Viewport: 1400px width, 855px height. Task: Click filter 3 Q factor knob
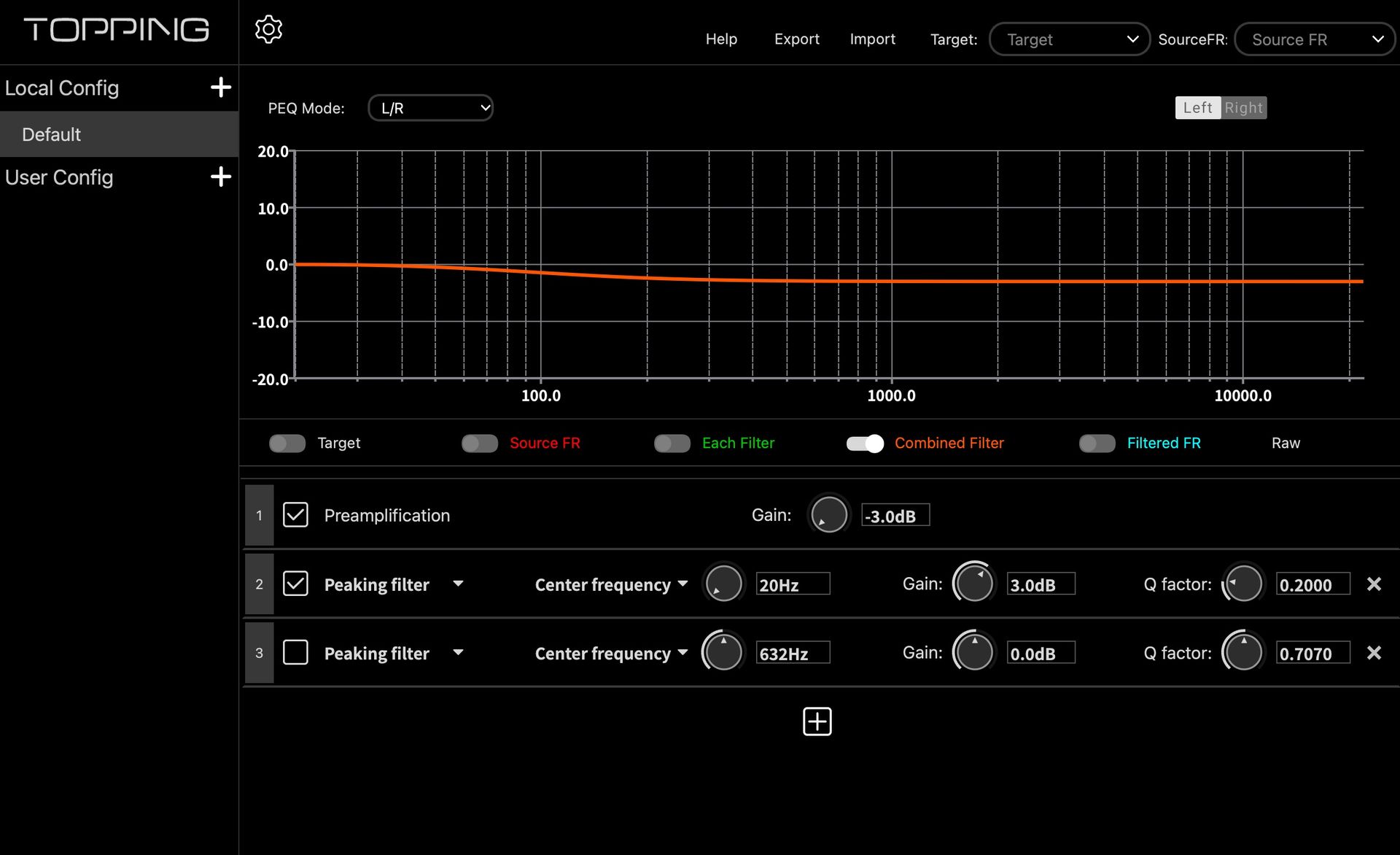(1243, 652)
